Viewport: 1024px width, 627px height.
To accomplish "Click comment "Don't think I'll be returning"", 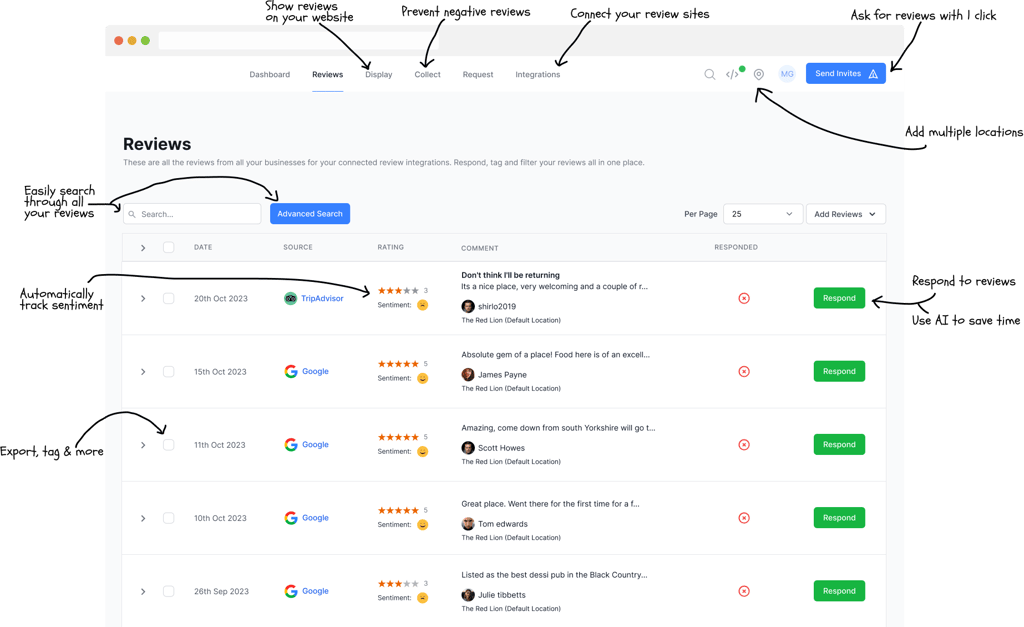I will [511, 275].
